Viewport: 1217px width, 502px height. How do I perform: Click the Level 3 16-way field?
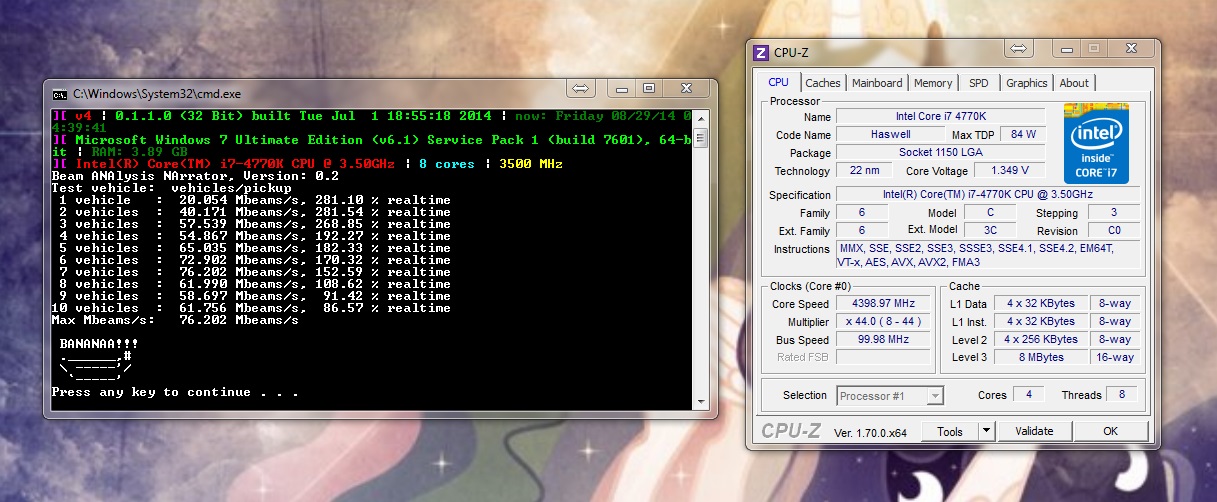[1115, 357]
